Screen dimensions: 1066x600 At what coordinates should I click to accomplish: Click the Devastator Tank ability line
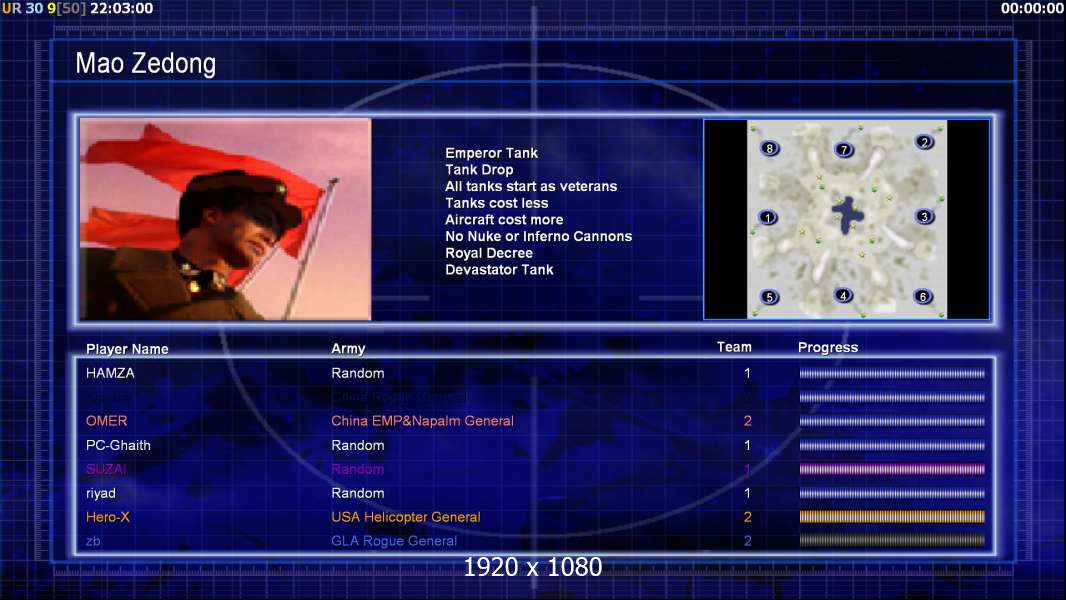coord(499,270)
